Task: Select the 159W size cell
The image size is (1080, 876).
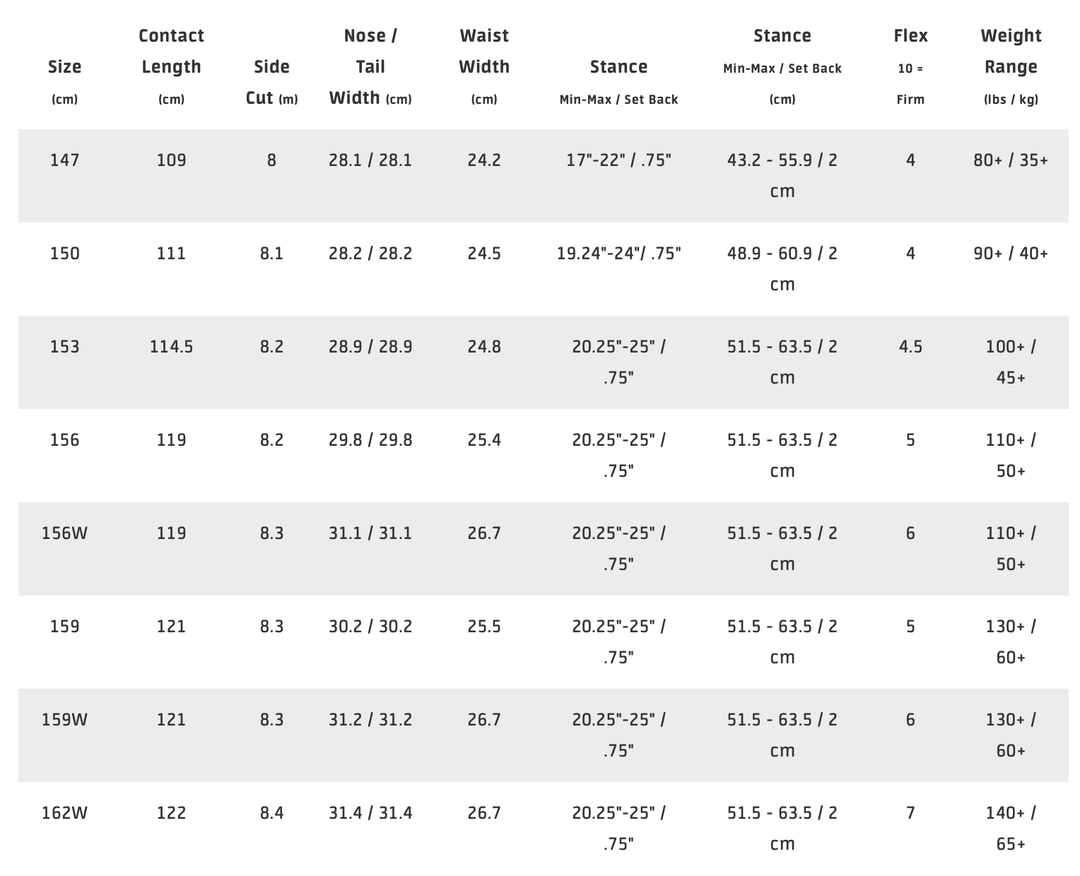Action: (x=65, y=720)
